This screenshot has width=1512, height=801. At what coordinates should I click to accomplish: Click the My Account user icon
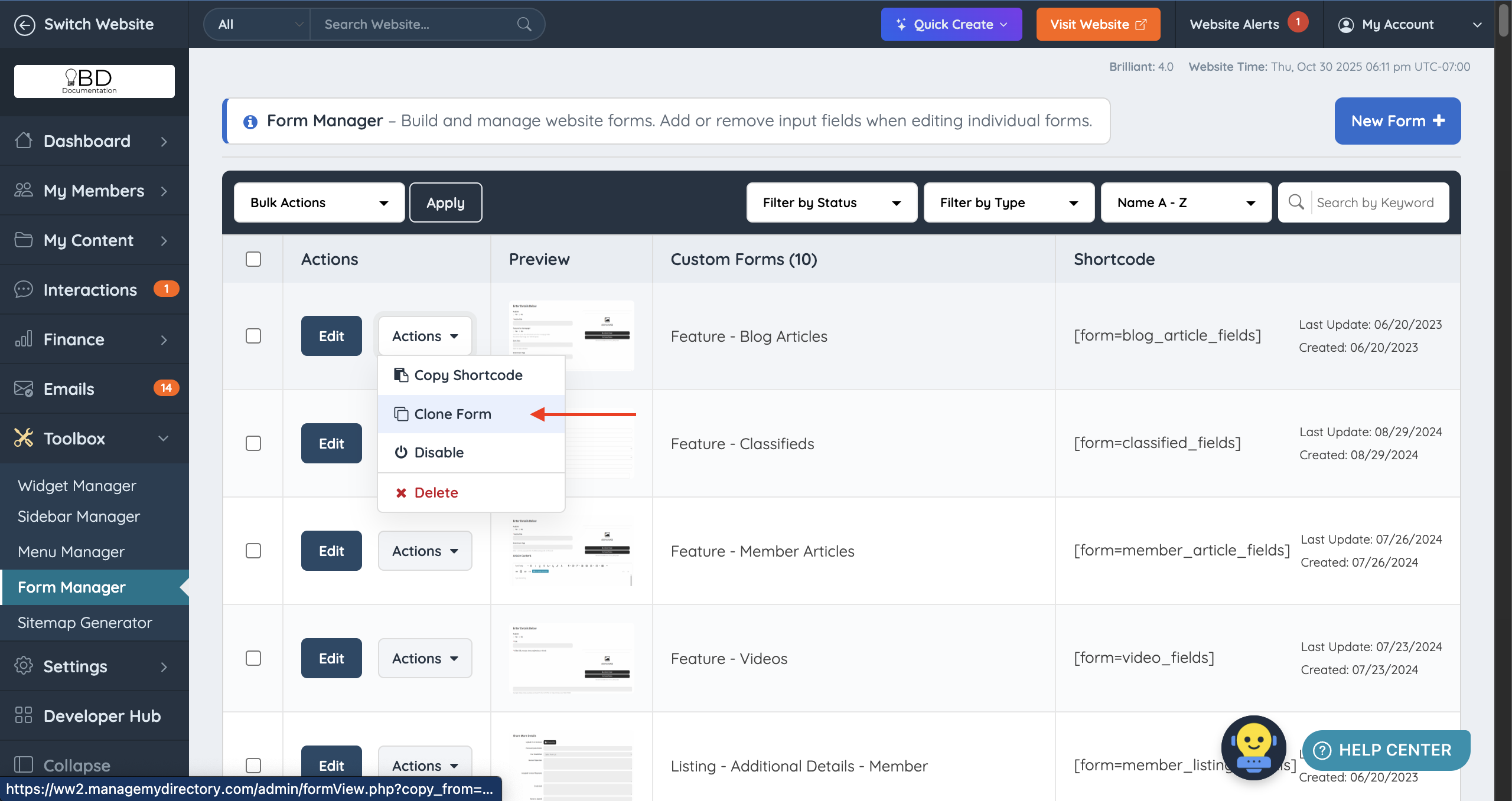click(x=1346, y=25)
